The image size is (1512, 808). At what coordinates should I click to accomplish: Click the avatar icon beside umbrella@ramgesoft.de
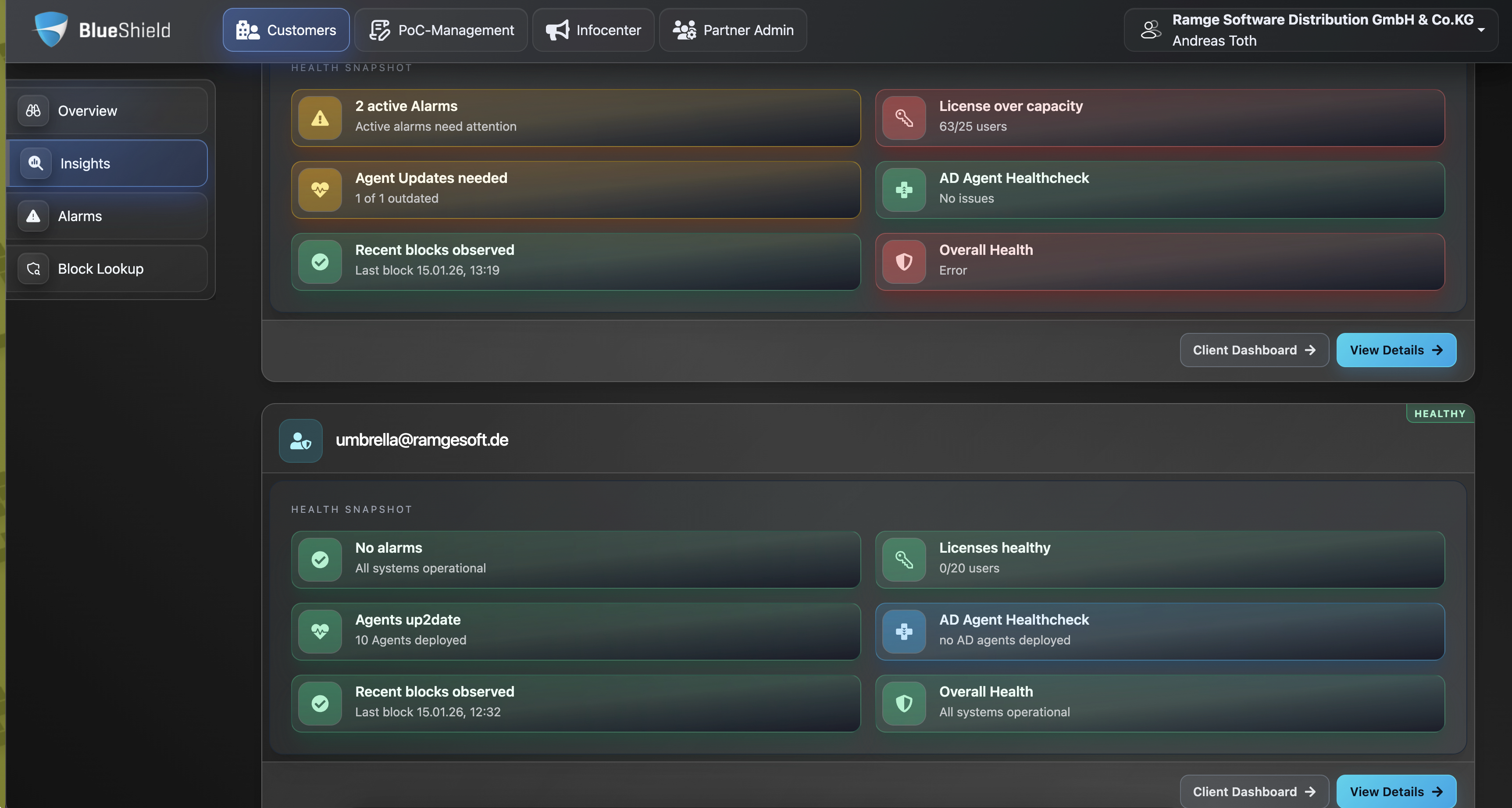pos(300,440)
